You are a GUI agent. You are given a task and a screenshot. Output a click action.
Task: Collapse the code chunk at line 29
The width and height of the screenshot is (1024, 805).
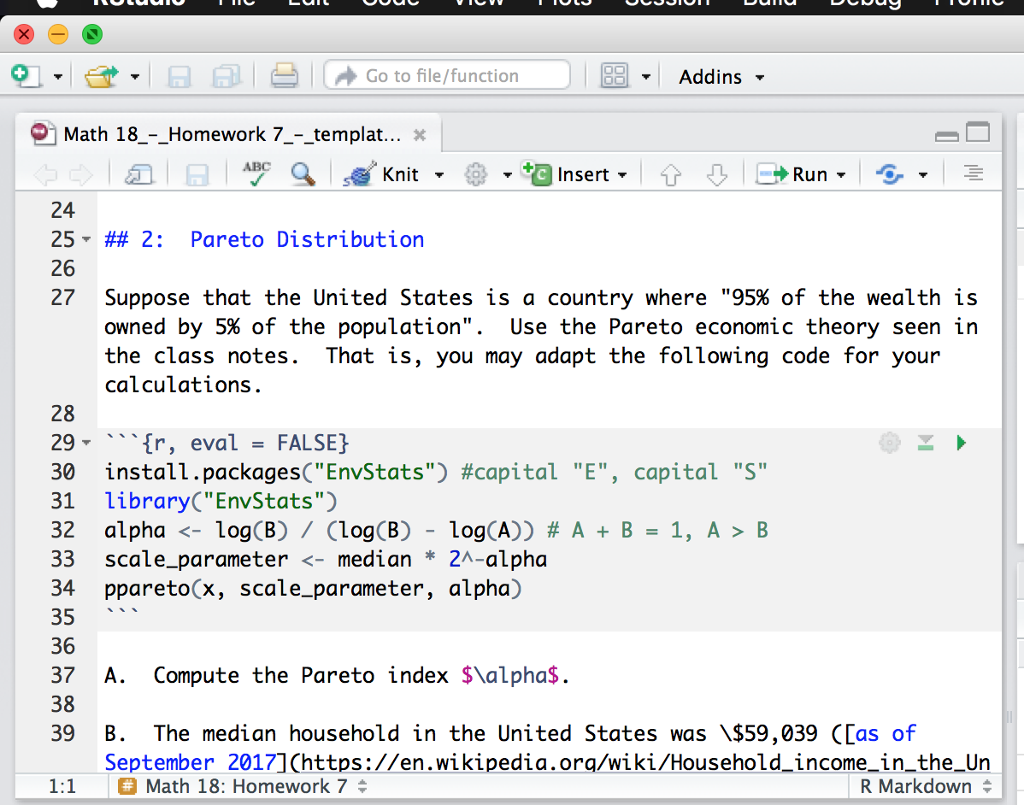tap(85, 442)
